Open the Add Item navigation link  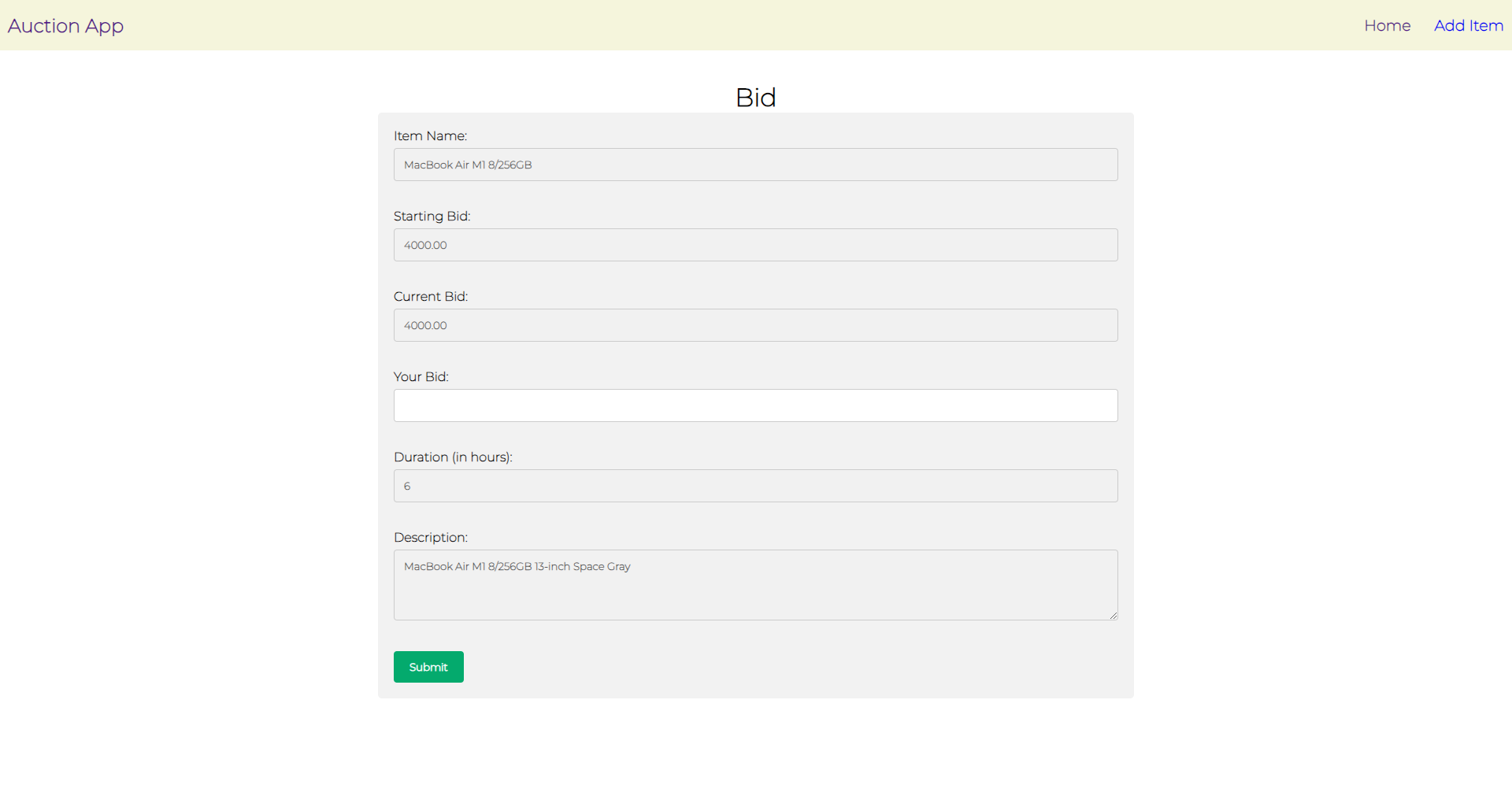point(1468,25)
